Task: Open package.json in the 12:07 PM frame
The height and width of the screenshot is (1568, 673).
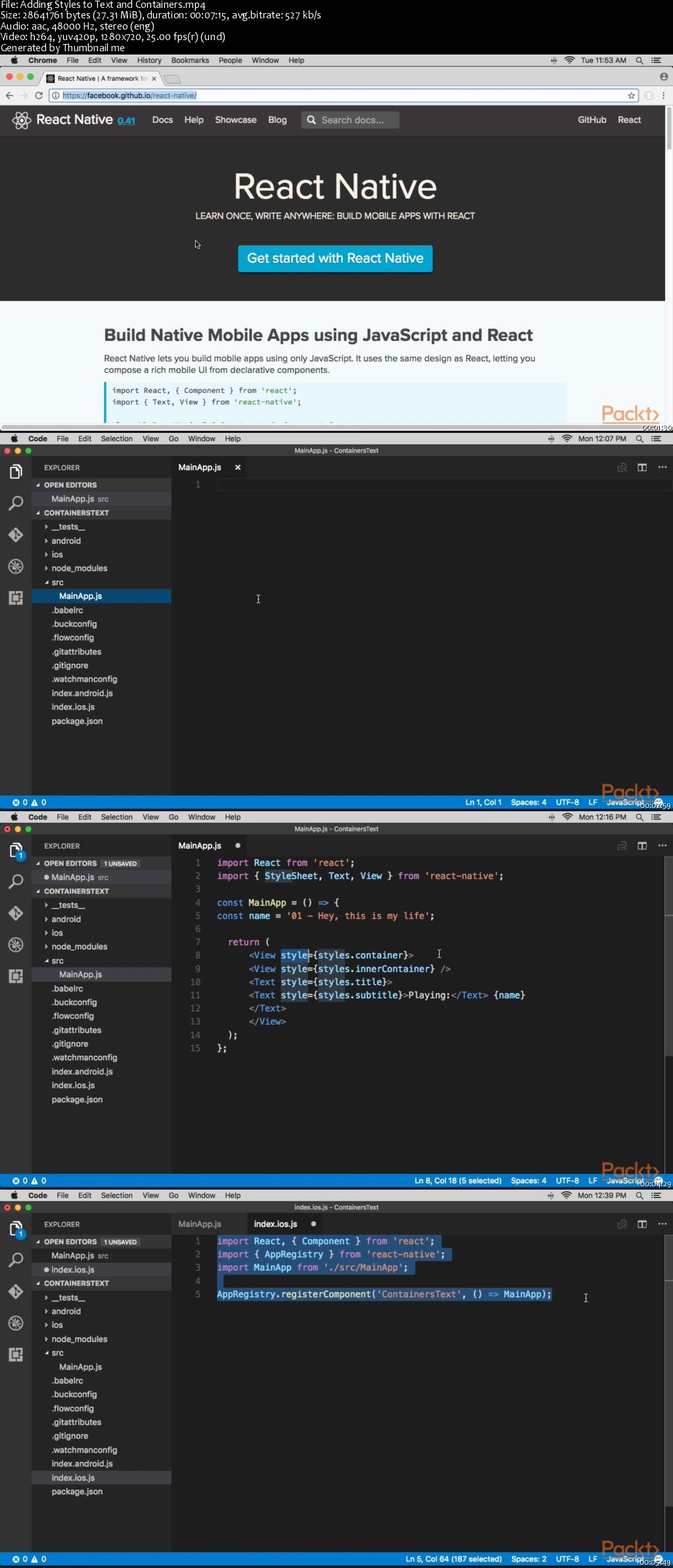Action: point(77,721)
